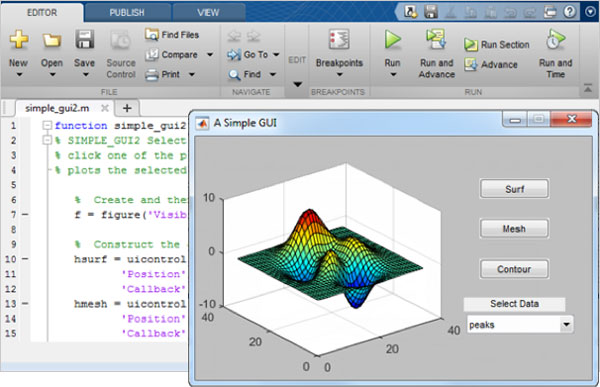Click the Mesh button
The image size is (600, 387).
515,229
